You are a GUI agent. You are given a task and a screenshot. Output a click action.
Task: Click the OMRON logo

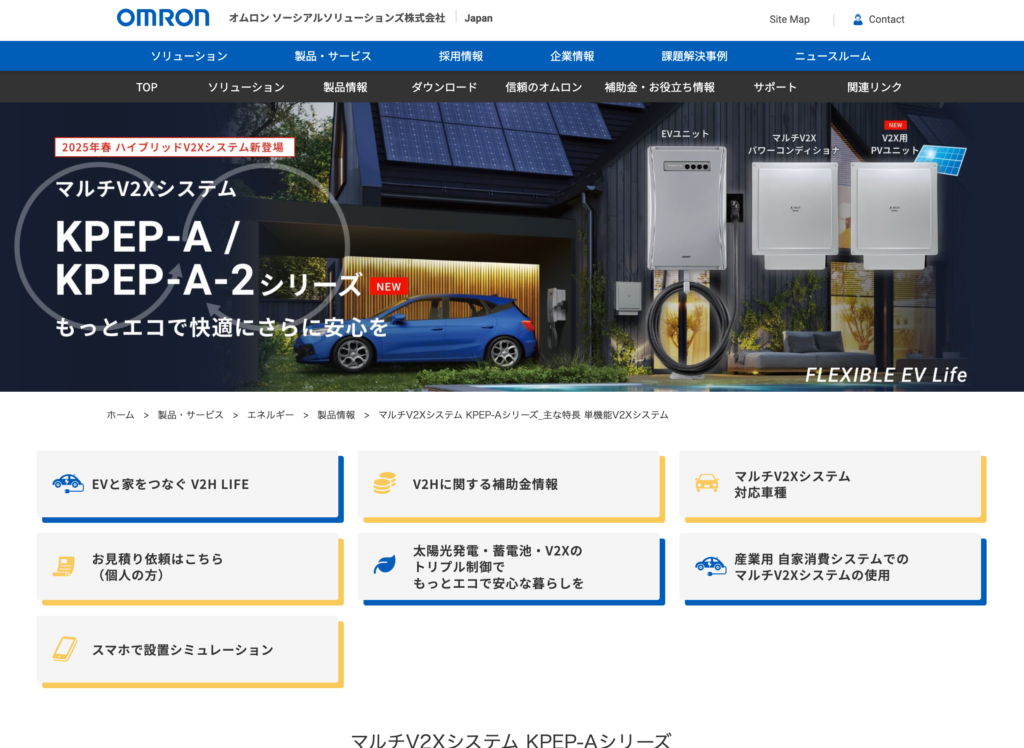click(163, 18)
